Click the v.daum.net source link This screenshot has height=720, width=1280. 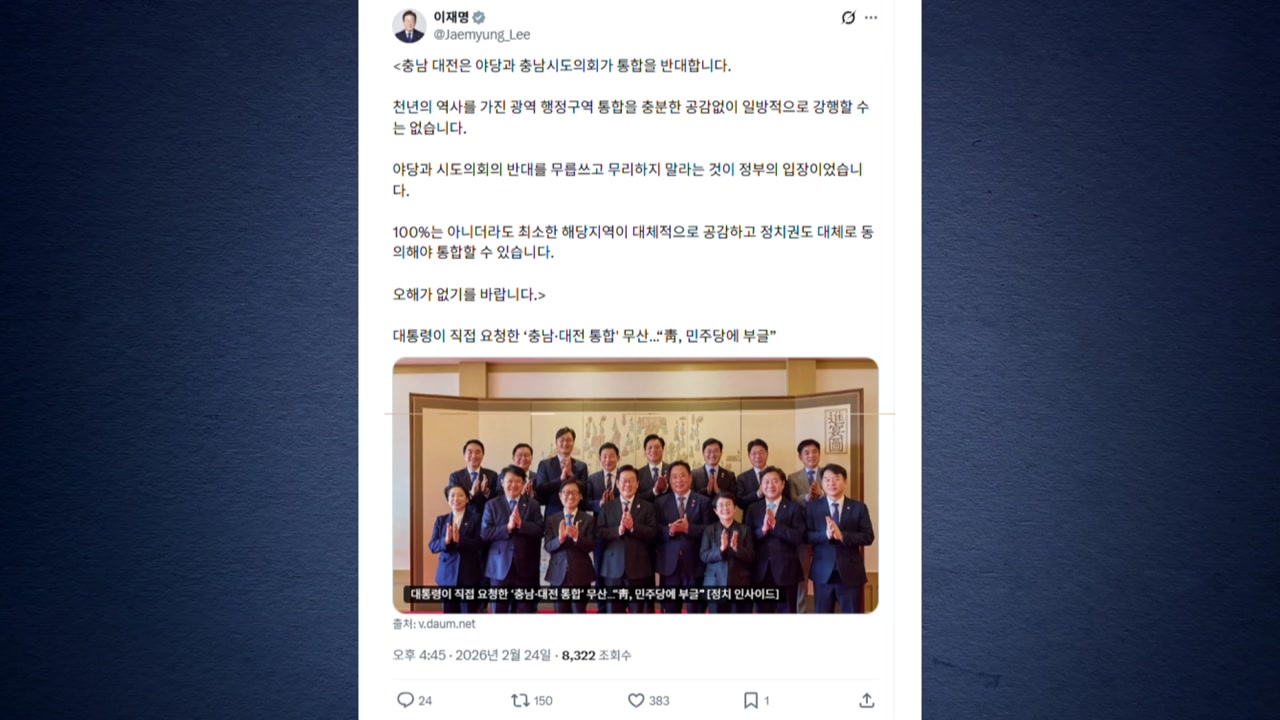[446, 624]
